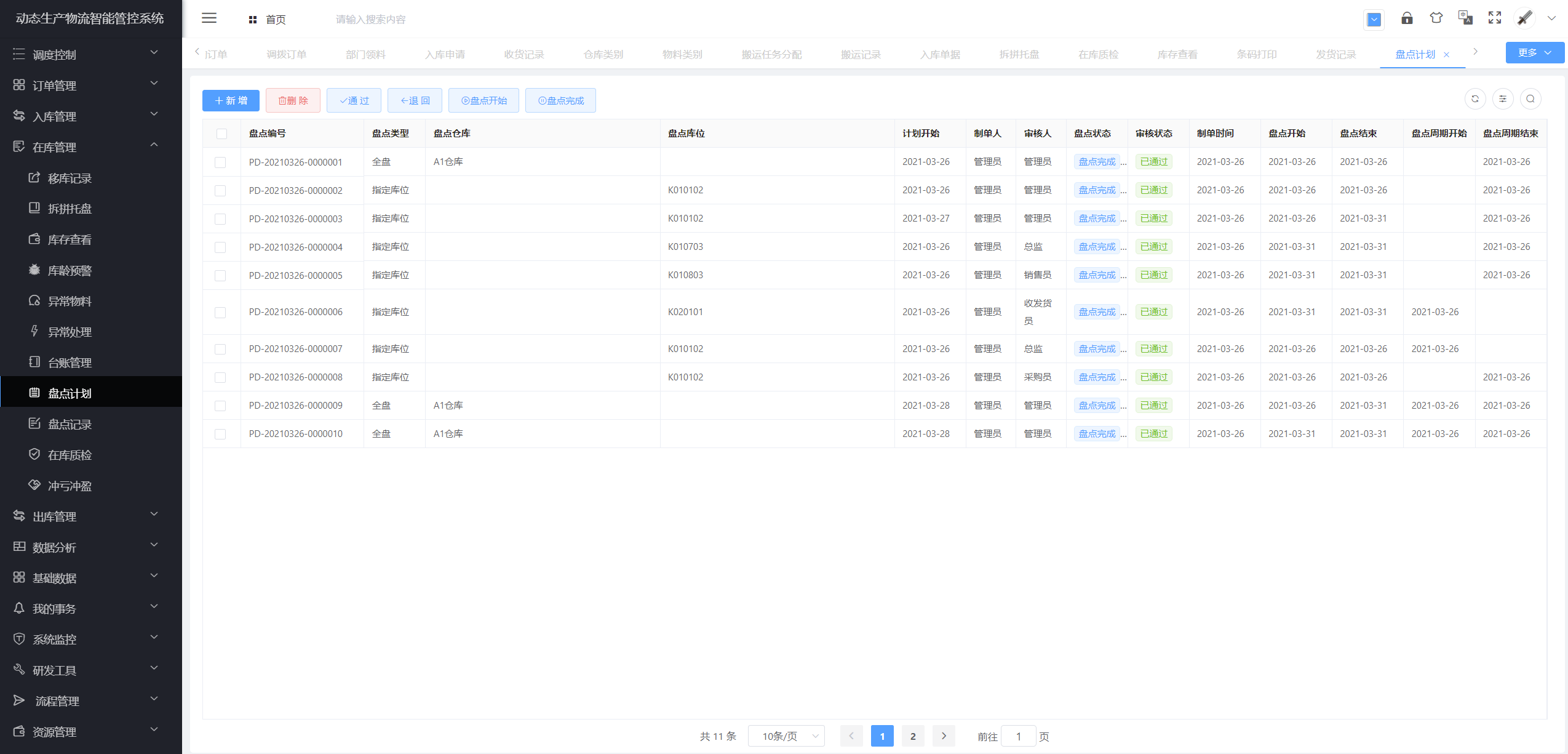The height and width of the screenshot is (754, 1568).
Task: Click the blue dropdown box icon in header
Action: [1374, 20]
